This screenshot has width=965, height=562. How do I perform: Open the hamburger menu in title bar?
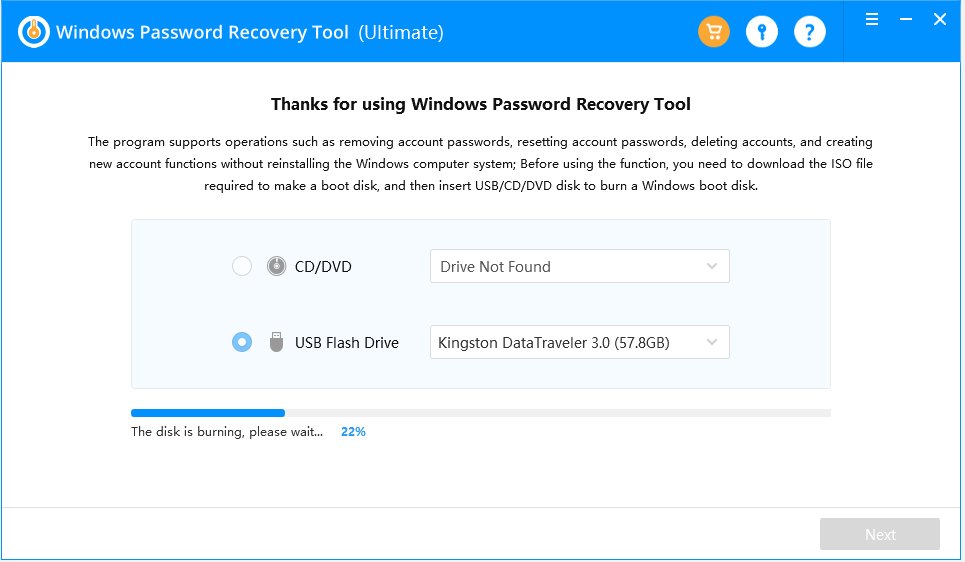point(872,19)
